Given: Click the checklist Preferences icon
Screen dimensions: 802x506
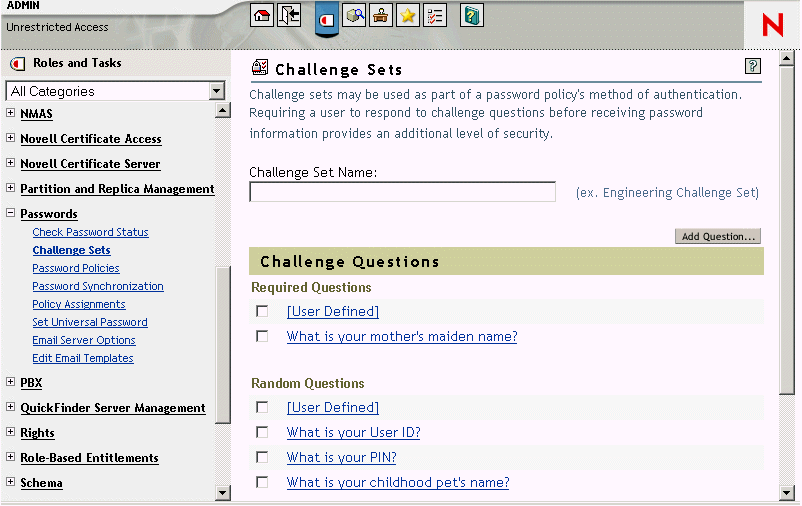Looking at the screenshot, I should coord(434,15).
